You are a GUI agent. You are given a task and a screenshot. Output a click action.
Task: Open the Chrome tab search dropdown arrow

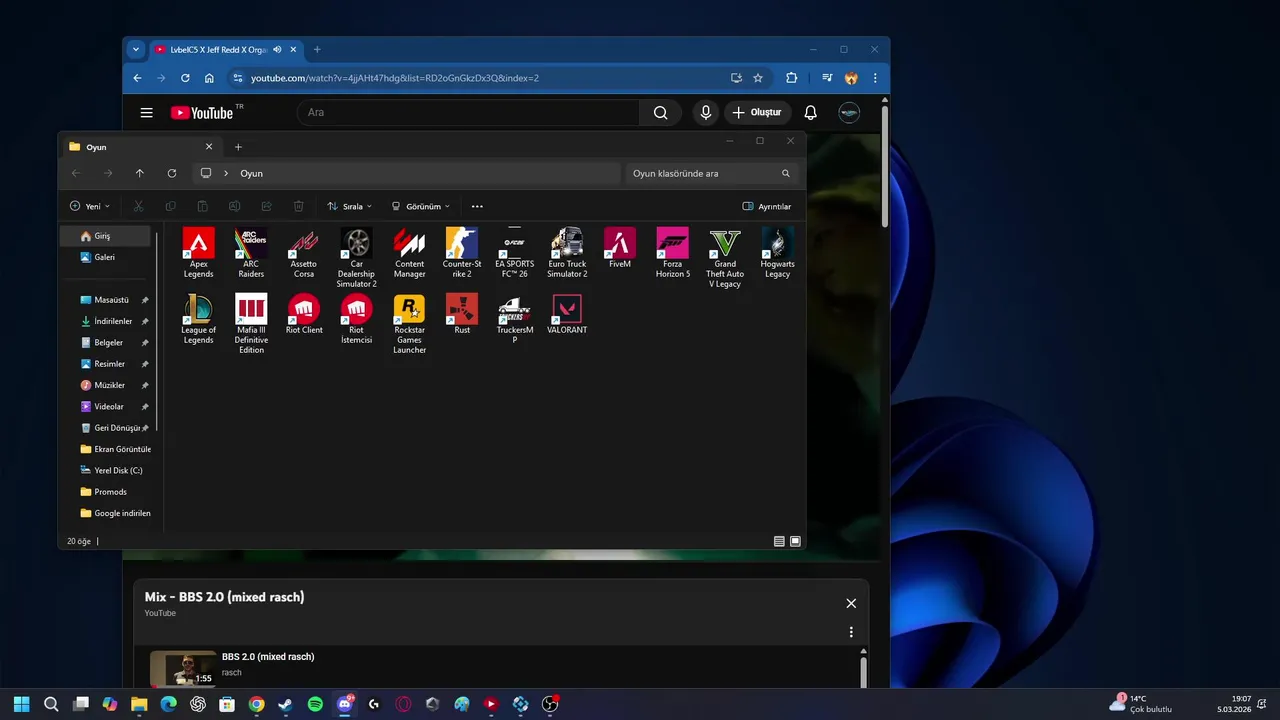(136, 49)
